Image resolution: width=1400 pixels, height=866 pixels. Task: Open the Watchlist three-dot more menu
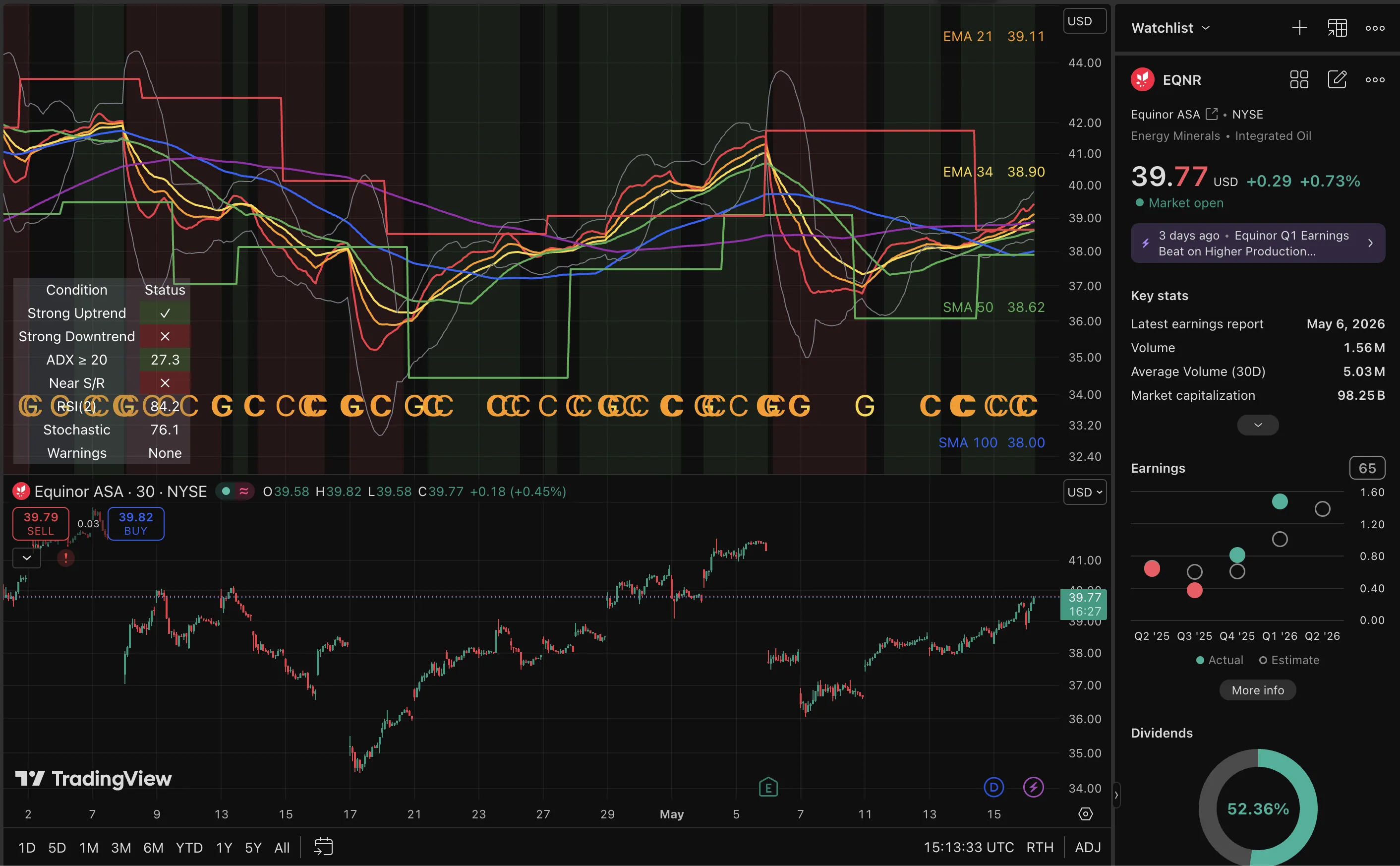1375,28
